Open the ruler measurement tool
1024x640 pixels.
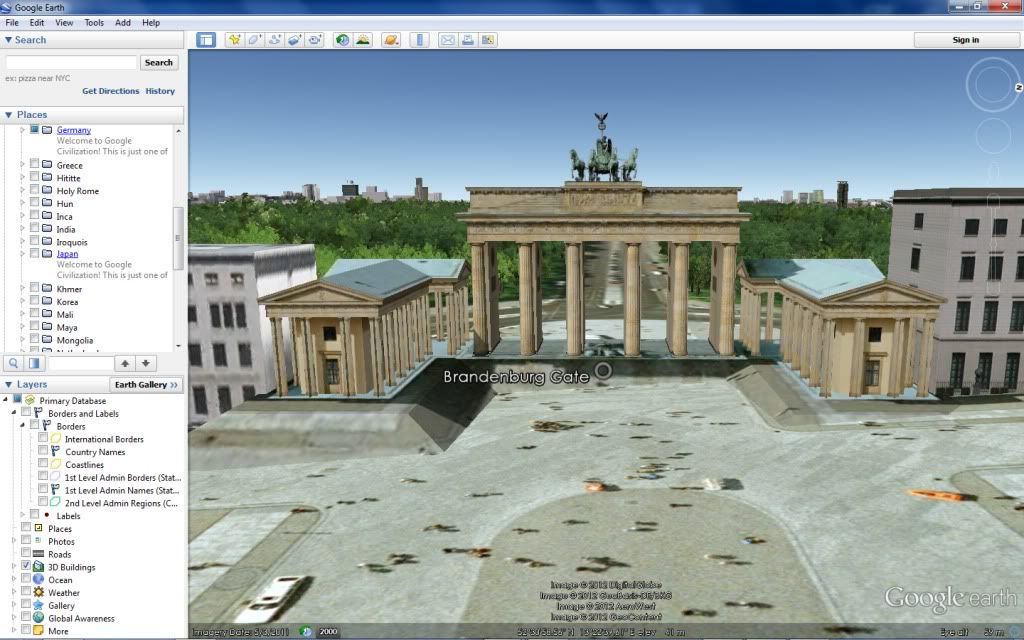[419, 40]
